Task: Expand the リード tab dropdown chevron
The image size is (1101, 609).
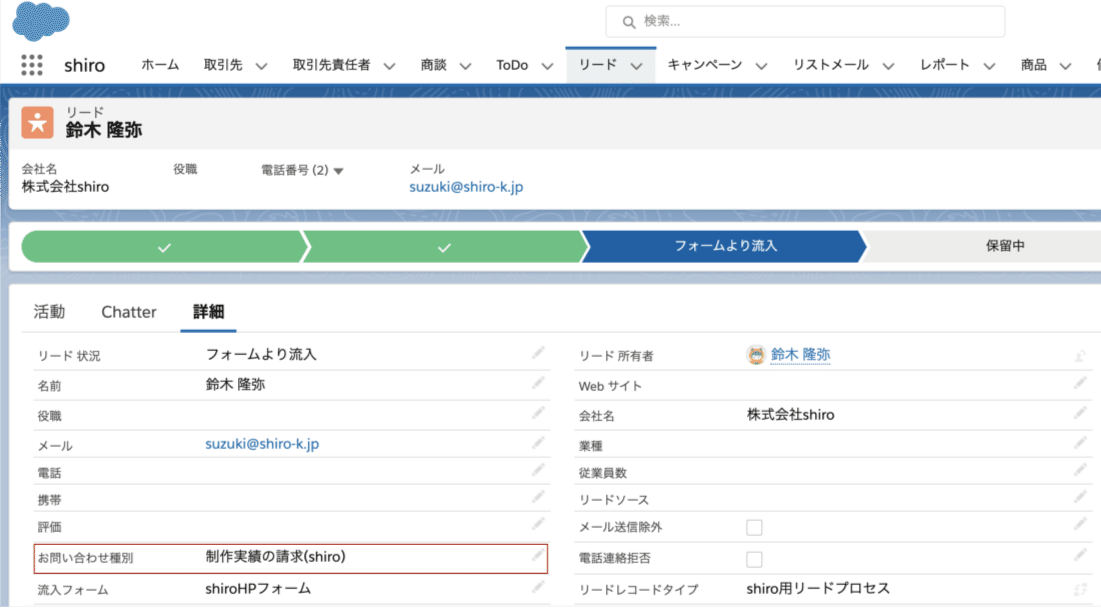Action: point(636,67)
